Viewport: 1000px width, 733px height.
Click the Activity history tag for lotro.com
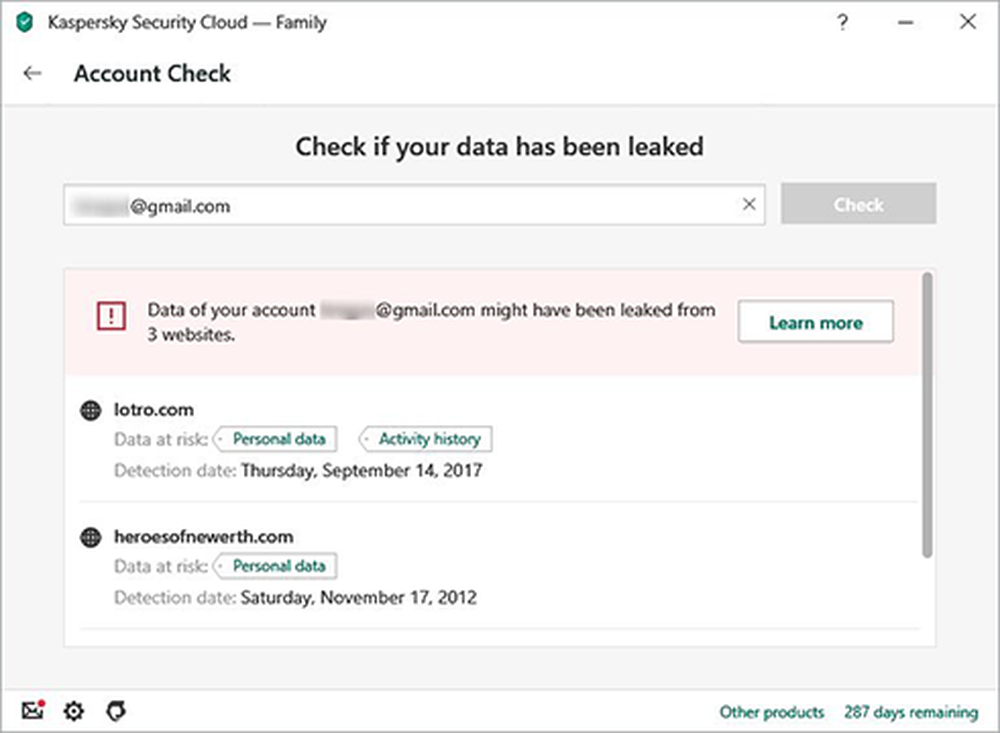tap(424, 438)
